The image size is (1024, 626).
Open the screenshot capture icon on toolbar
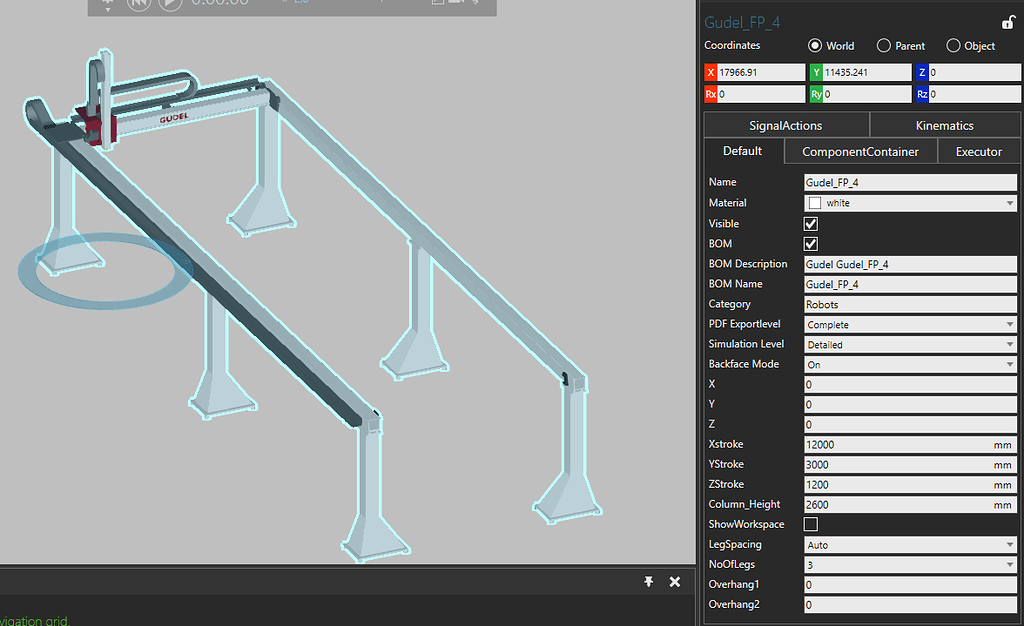pyautogui.click(x=438, y=4)
